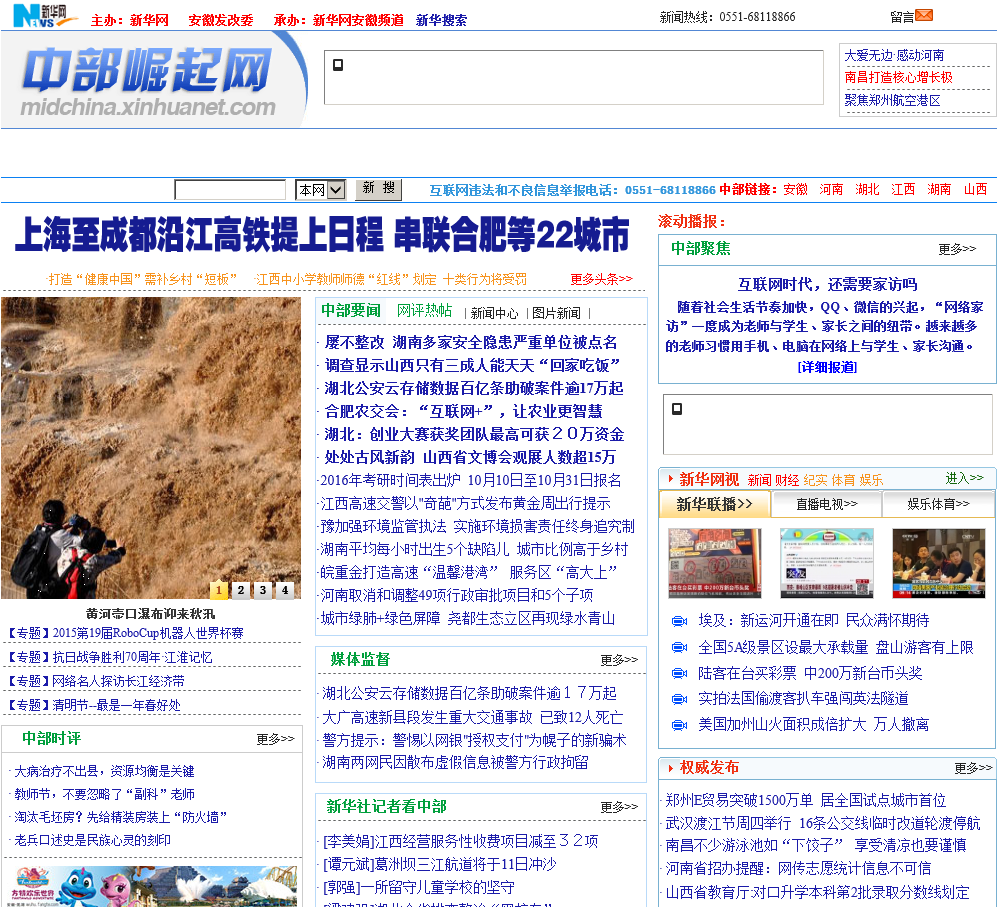Open 郑州E贸易突破1500万单 article
Screen dimensions: 998x907
[806, 800]
